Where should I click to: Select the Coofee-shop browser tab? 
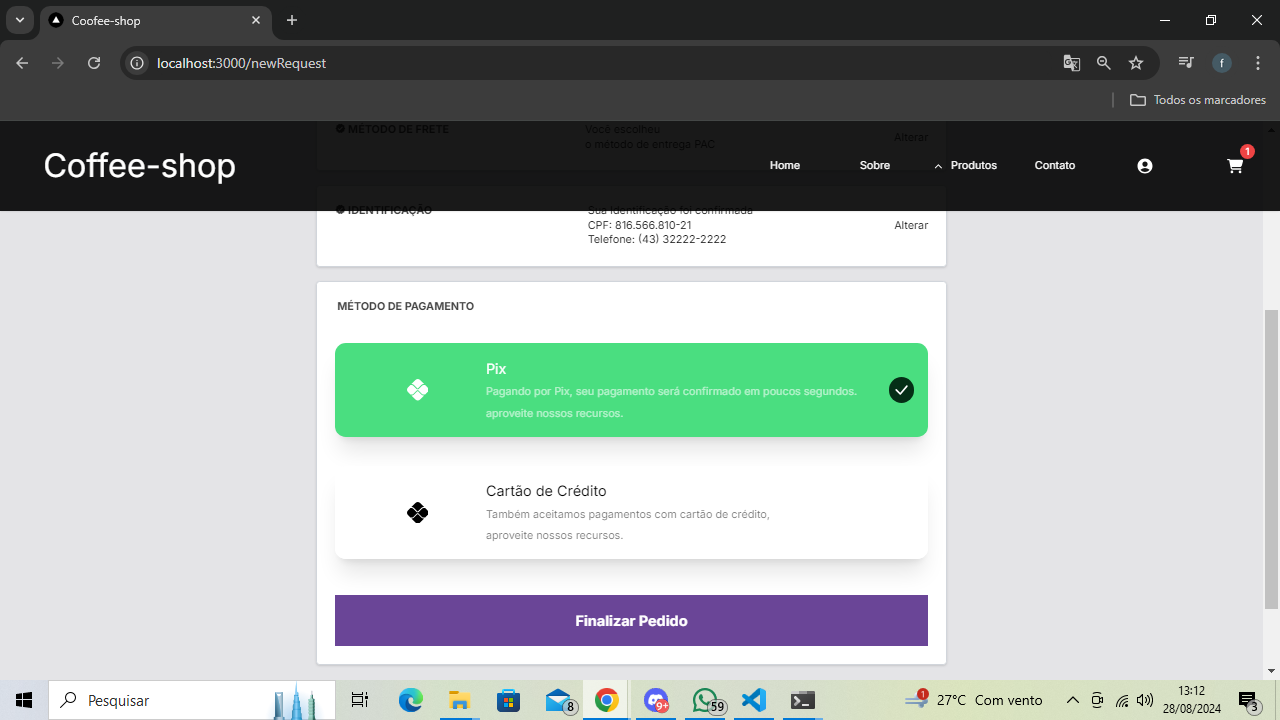(155, 20)
